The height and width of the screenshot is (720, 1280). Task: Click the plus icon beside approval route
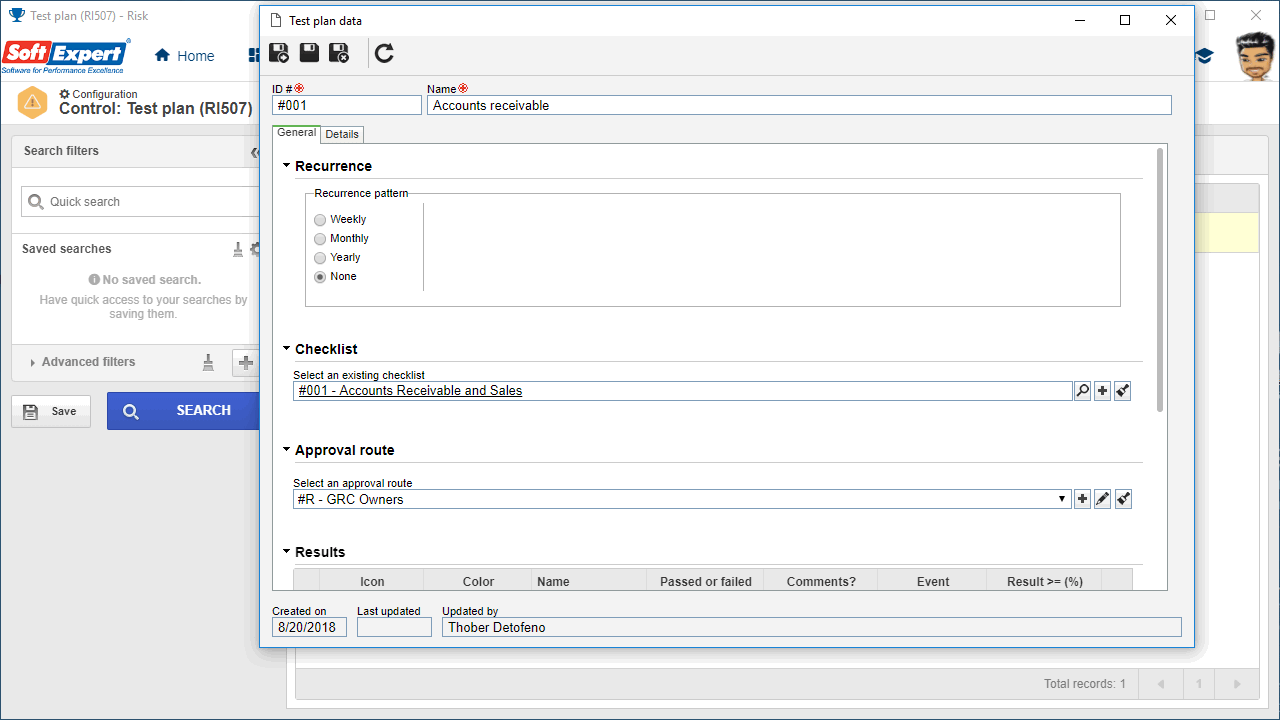pyautogui.click(x=1082, y=499)
